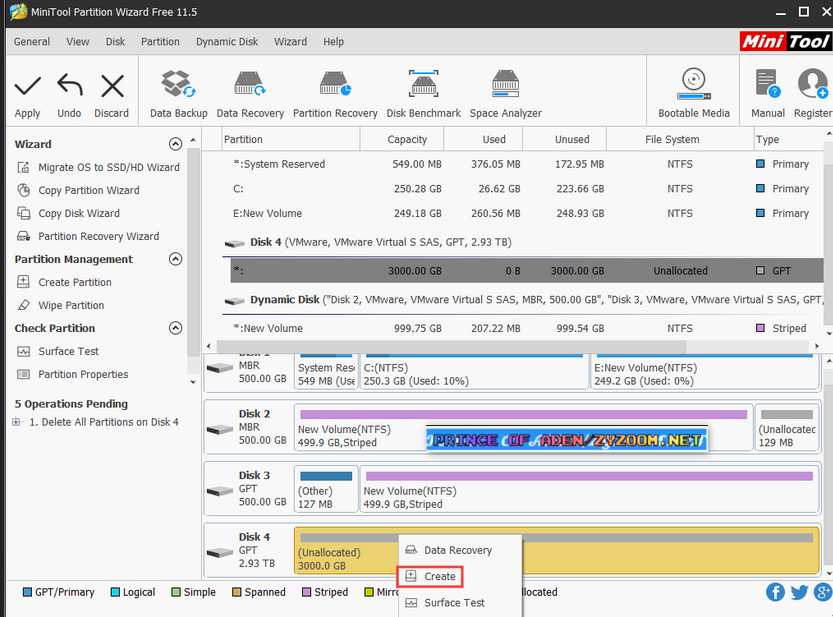
Task: Click the Disk 3 drive icon in disk map
Action: pos(220,491)
